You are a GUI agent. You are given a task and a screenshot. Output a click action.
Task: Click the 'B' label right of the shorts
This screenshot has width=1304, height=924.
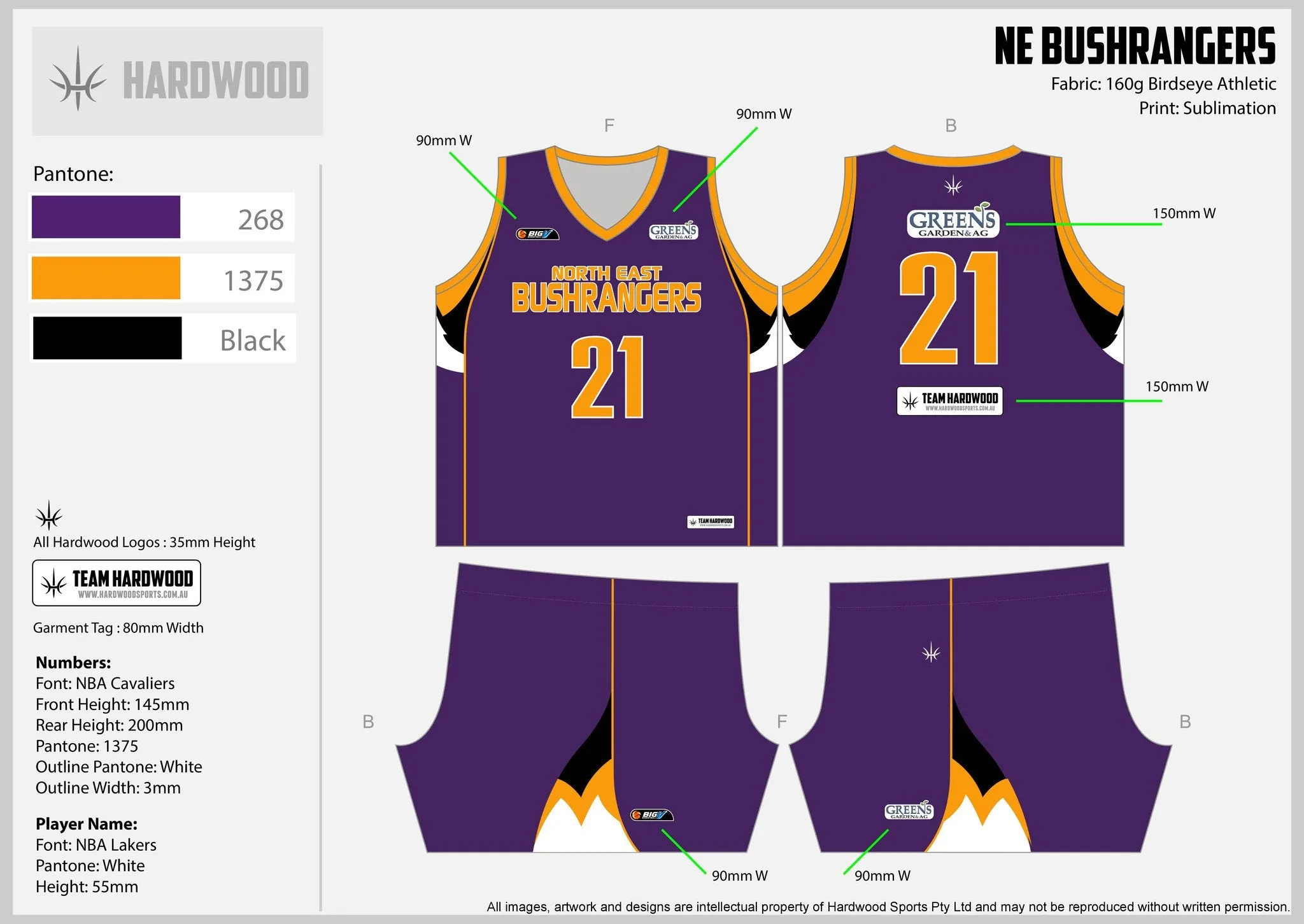click(x=1185, y=722)
